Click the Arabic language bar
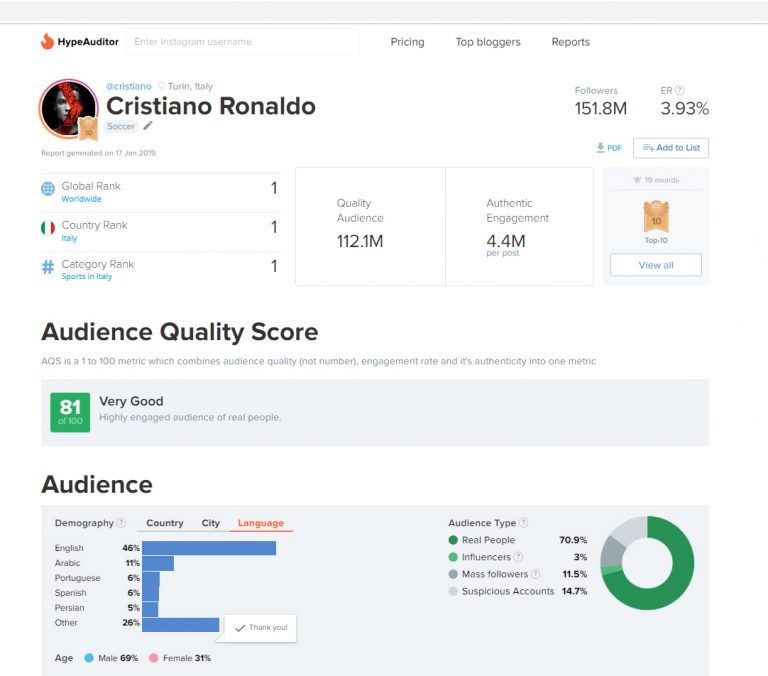 tap(158, 563)
